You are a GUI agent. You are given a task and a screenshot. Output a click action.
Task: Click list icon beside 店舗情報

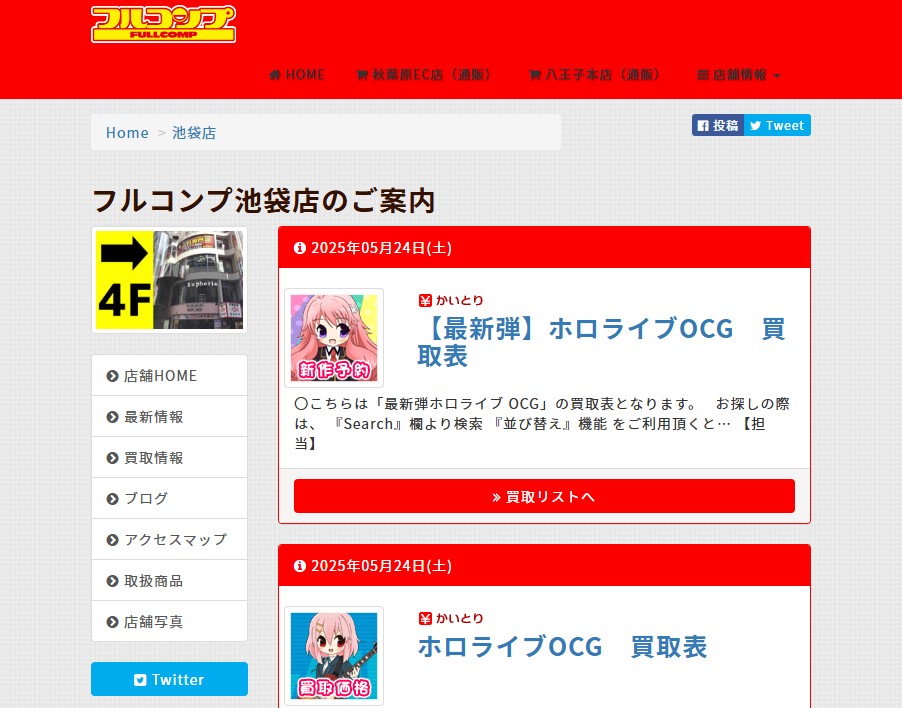(702, 75)
